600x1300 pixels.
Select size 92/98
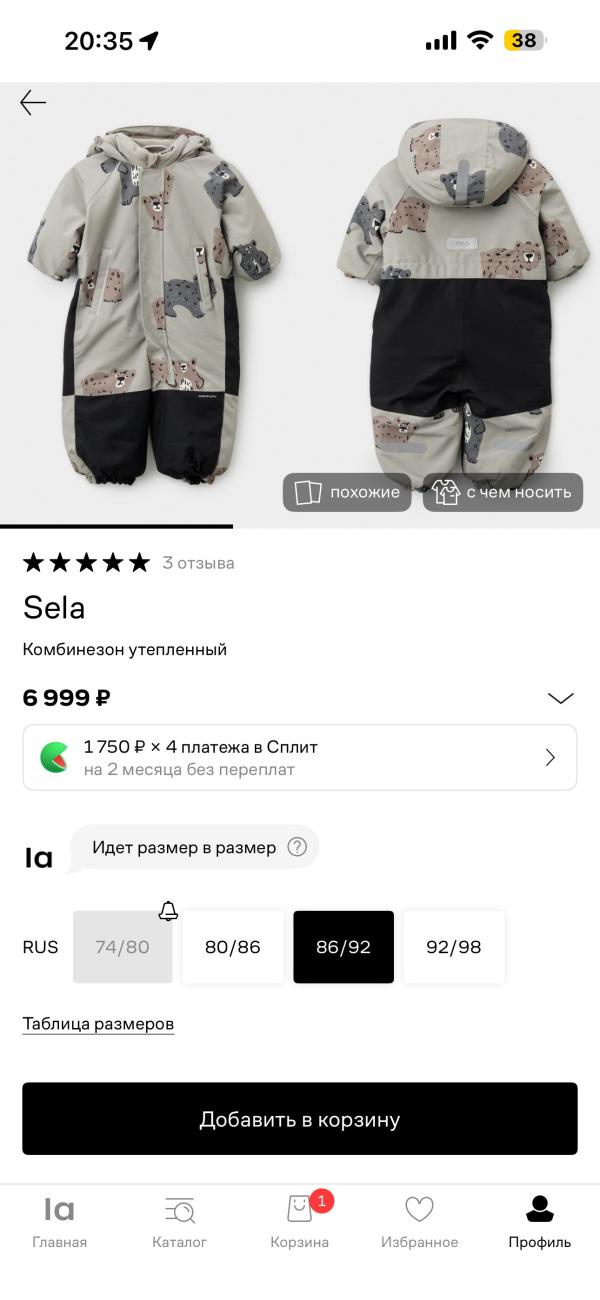click(x=454, y=947)
